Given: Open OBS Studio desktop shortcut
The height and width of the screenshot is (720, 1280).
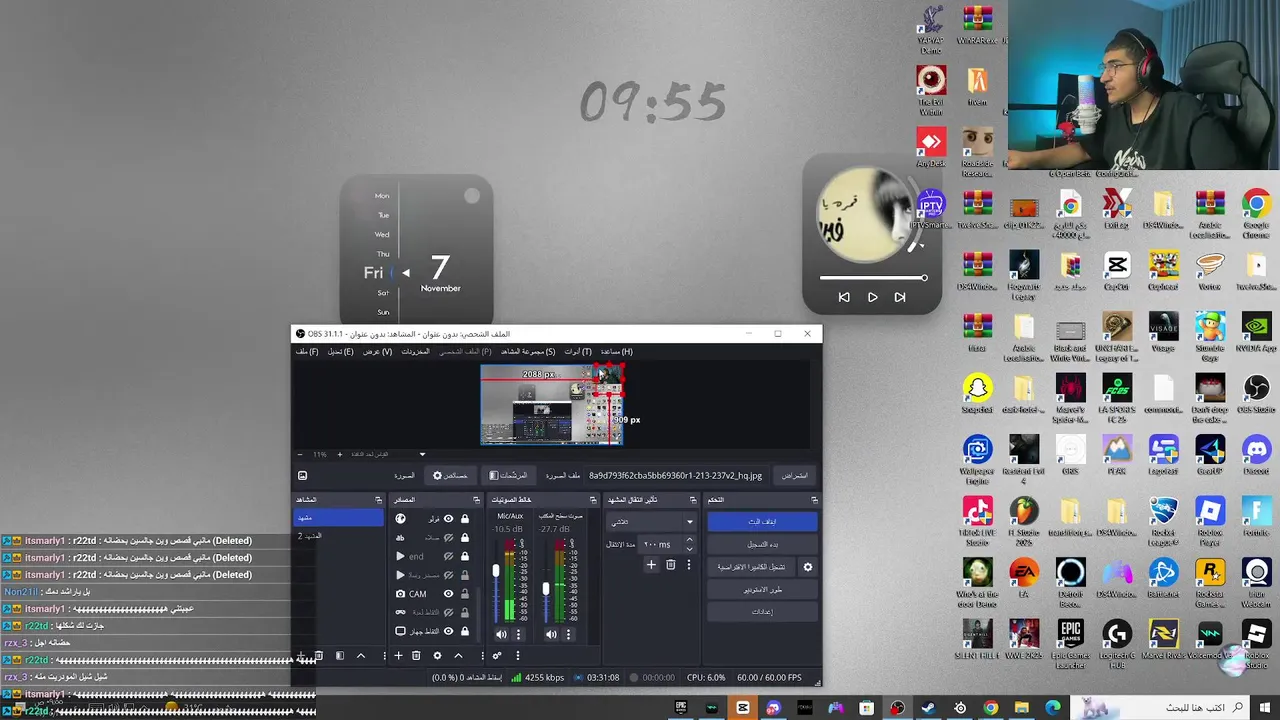Looking at the screenshot, I should click(x=1256, y=393).
